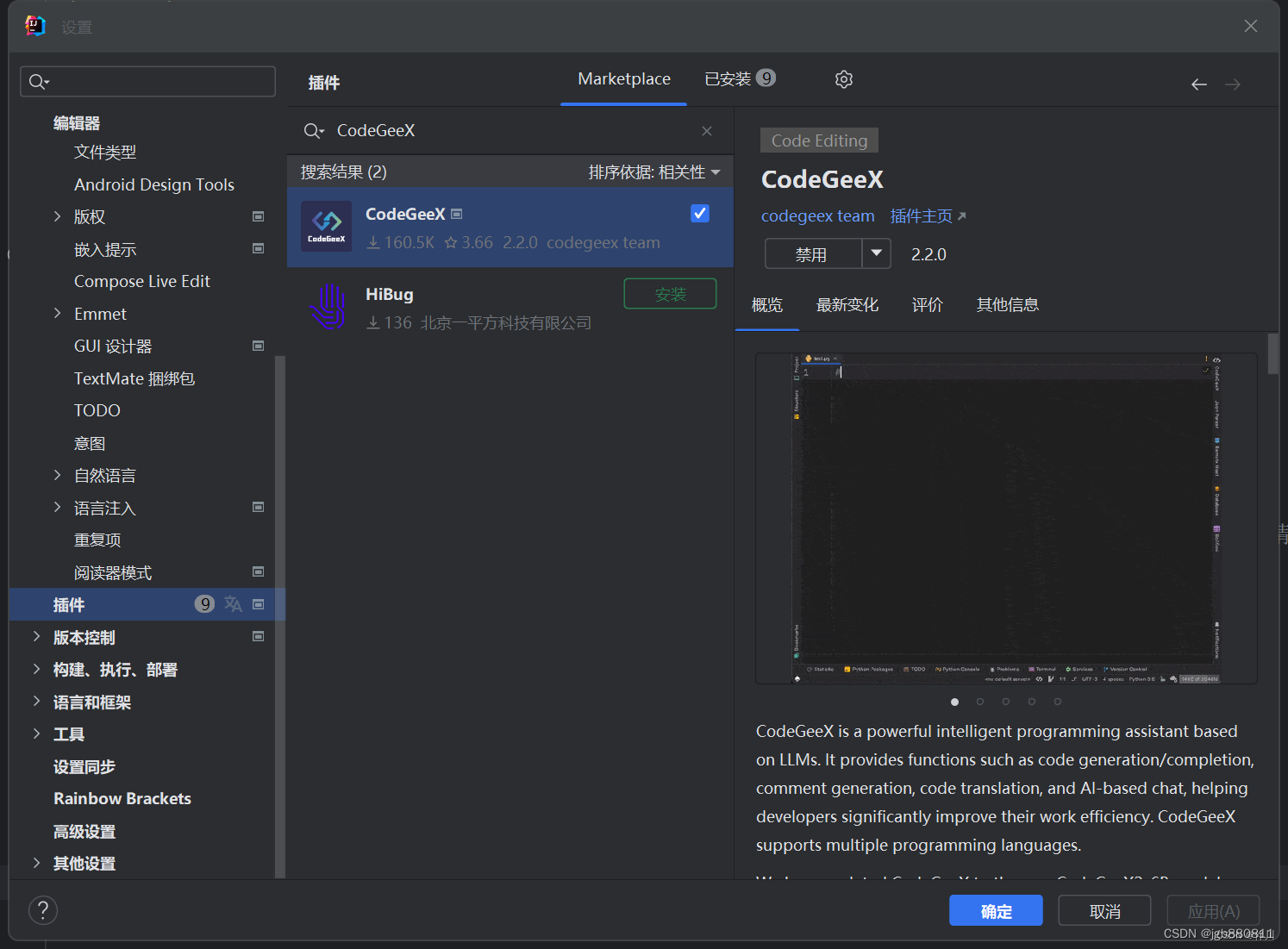
Task: Install the HiBug plugin
Action: (x=670, y=294)
